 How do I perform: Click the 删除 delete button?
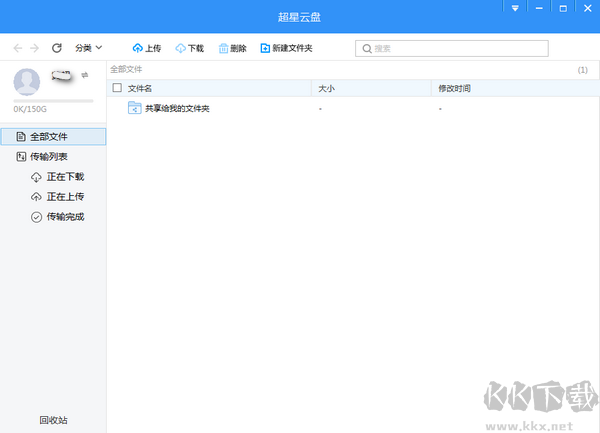point(232,48)
